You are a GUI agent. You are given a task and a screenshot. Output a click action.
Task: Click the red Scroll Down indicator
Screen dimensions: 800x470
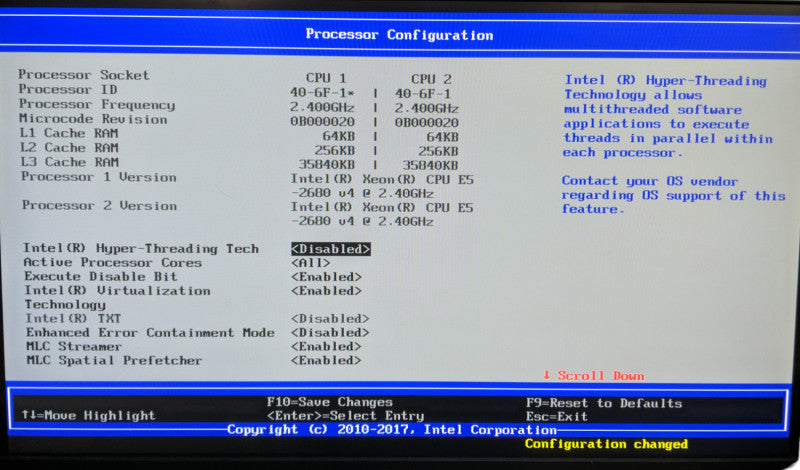tap(593, 376)
